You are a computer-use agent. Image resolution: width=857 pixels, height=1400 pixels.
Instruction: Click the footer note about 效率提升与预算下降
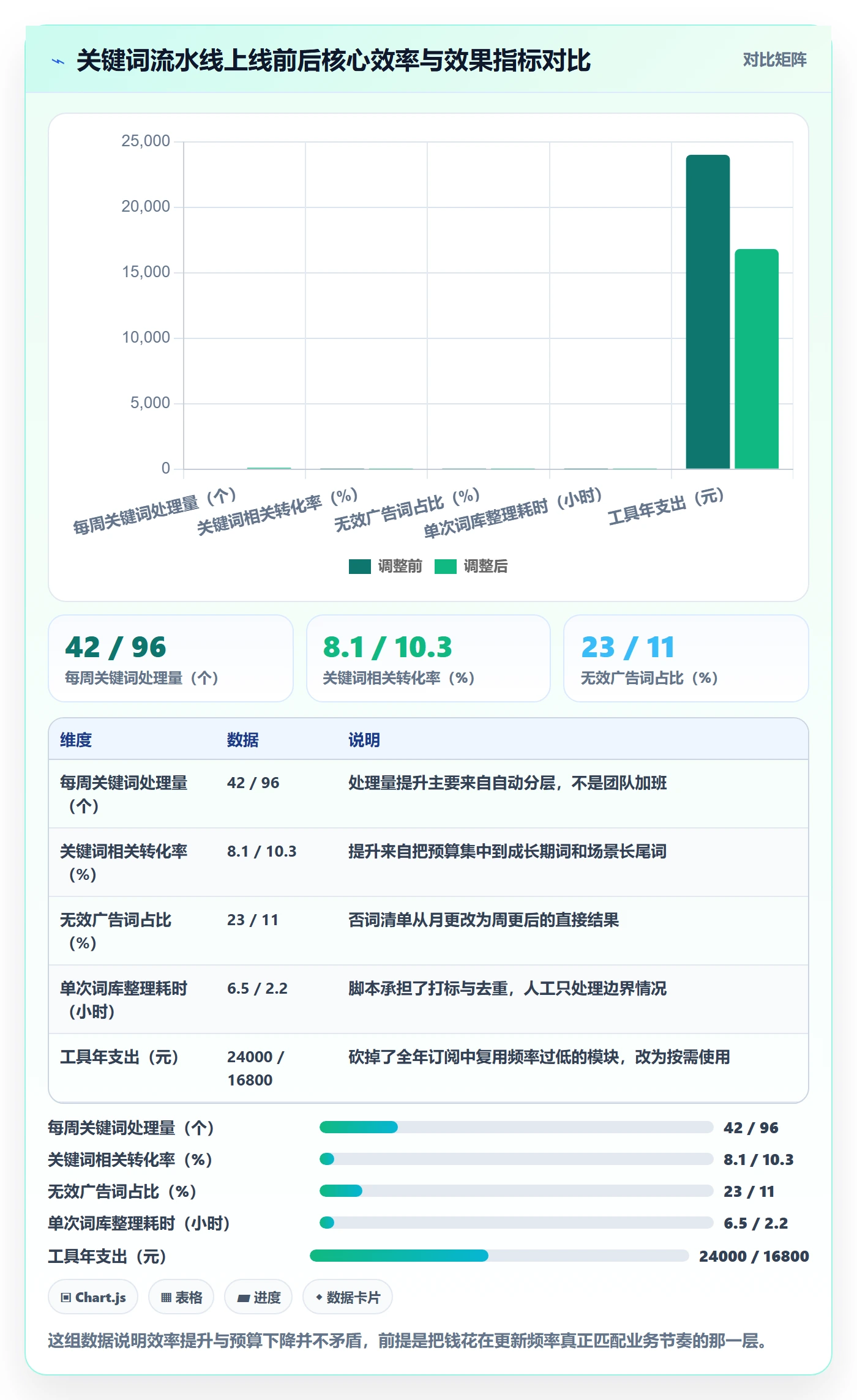[407, 1341]
